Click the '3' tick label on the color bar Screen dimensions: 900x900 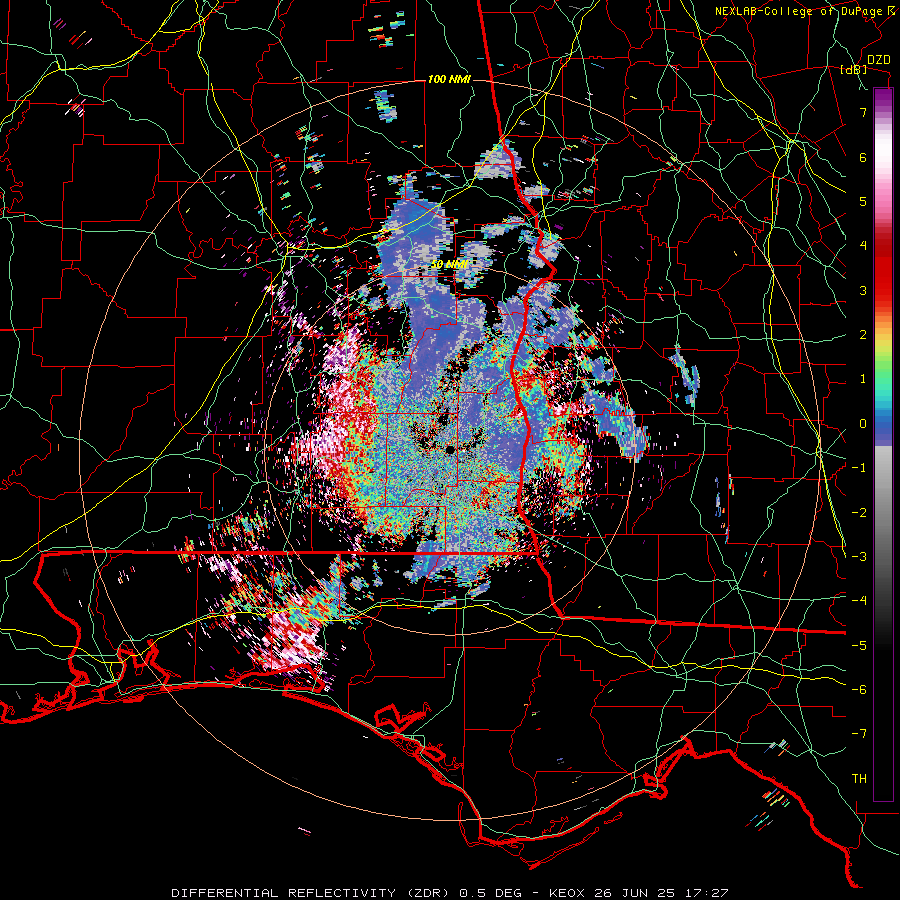[x=863, y=290]
